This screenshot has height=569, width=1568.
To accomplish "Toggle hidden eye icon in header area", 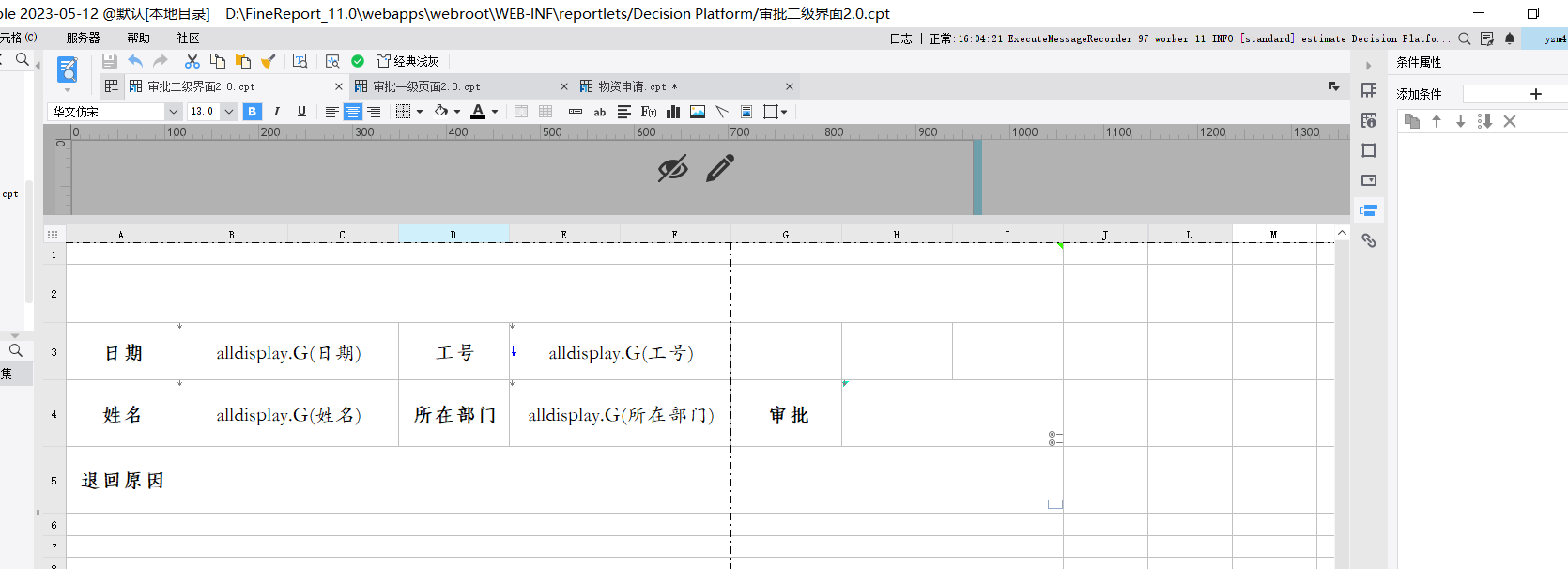I will (672, 169).
